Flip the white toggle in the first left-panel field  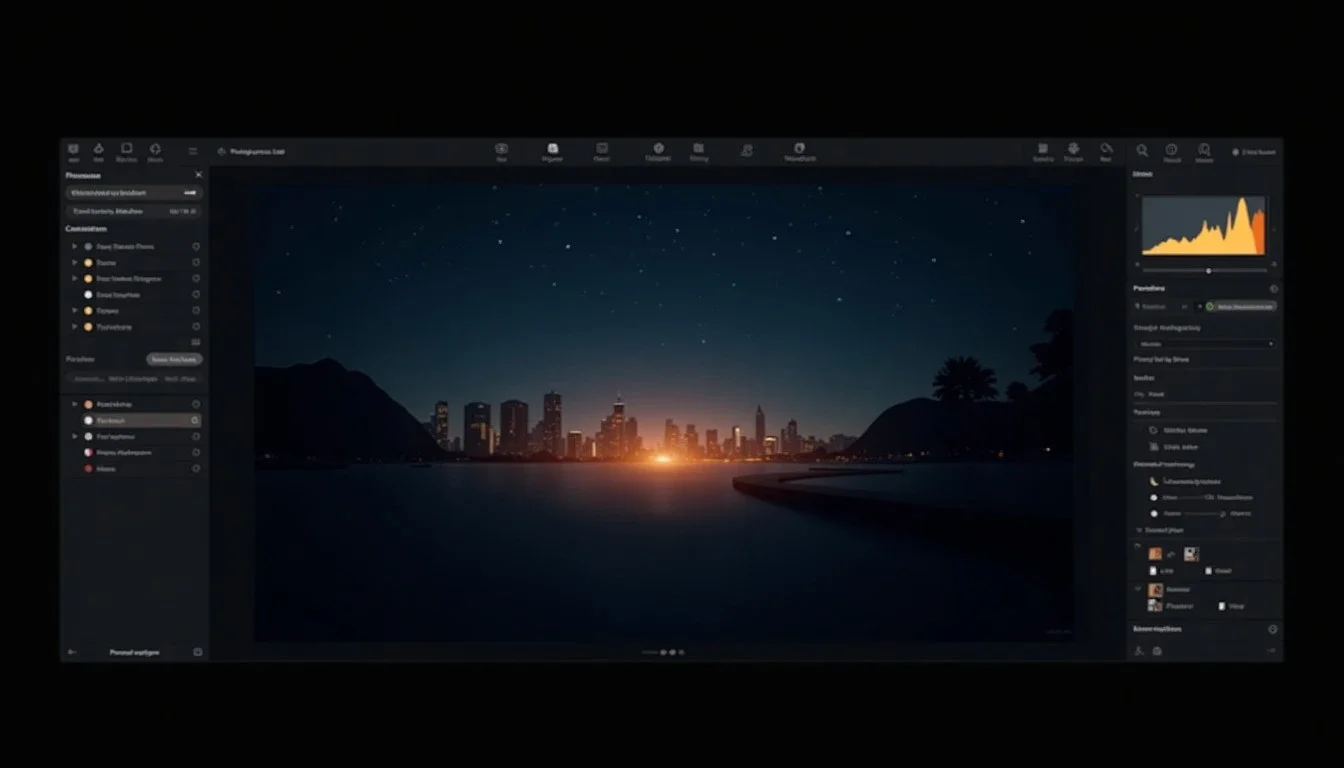(190, 192)
